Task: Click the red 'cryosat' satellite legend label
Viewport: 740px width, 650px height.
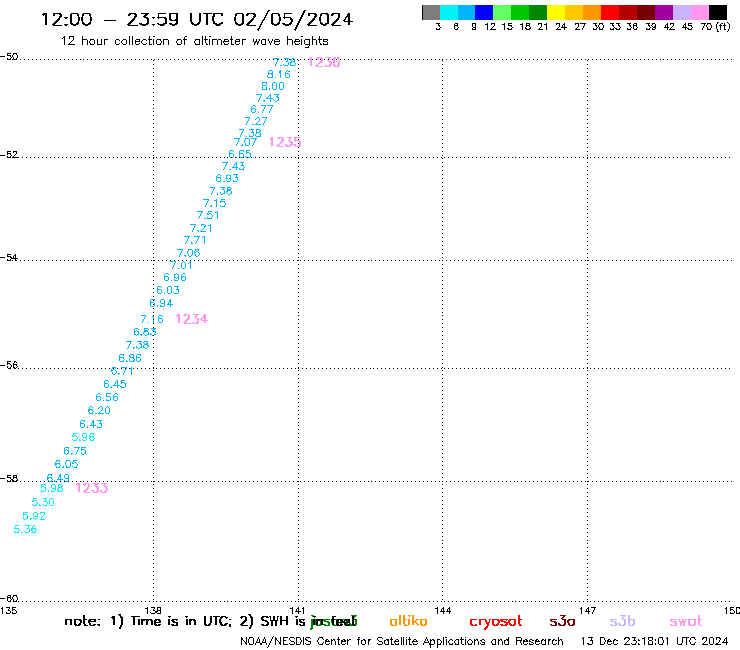Action: (496, 622)
